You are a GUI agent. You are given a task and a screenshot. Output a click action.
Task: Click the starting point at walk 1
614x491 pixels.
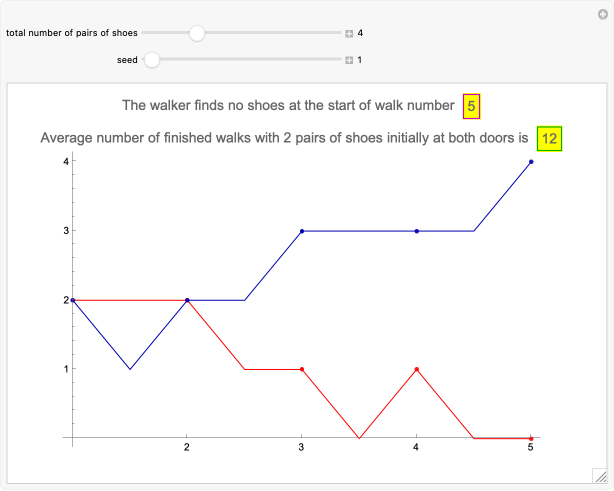click(73, 300)
